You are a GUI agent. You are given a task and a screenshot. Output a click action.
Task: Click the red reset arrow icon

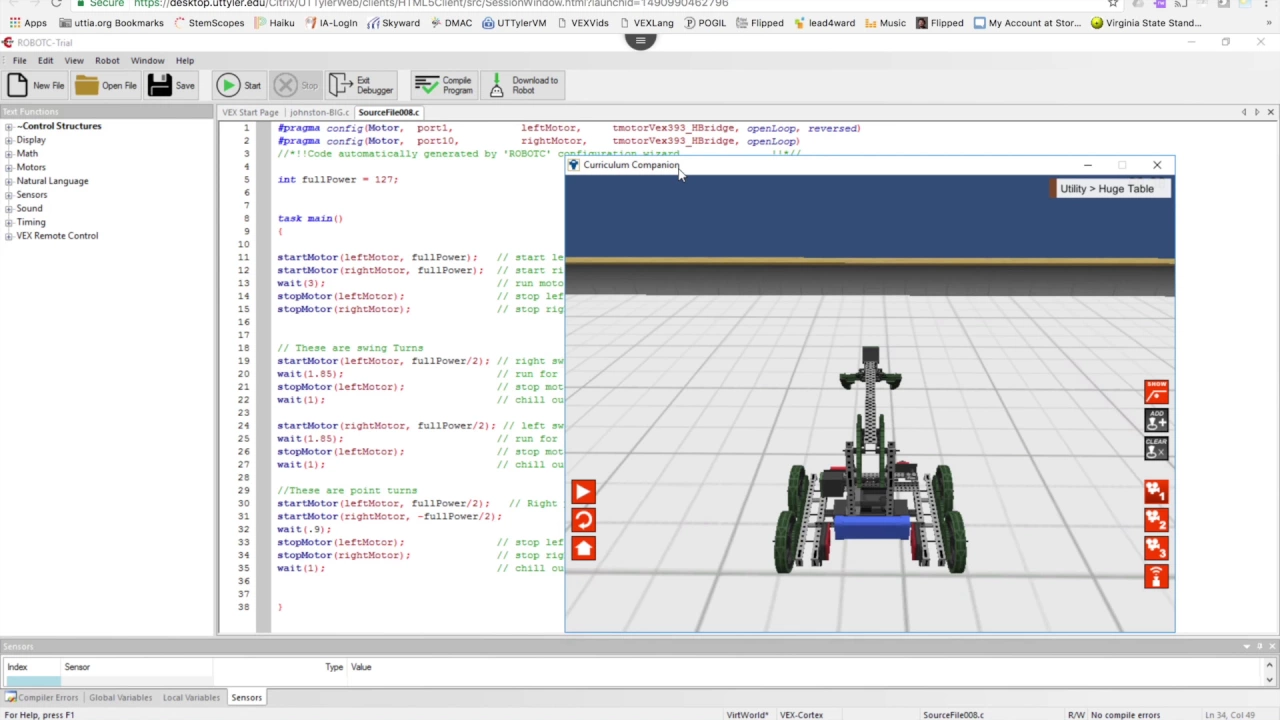583,519
